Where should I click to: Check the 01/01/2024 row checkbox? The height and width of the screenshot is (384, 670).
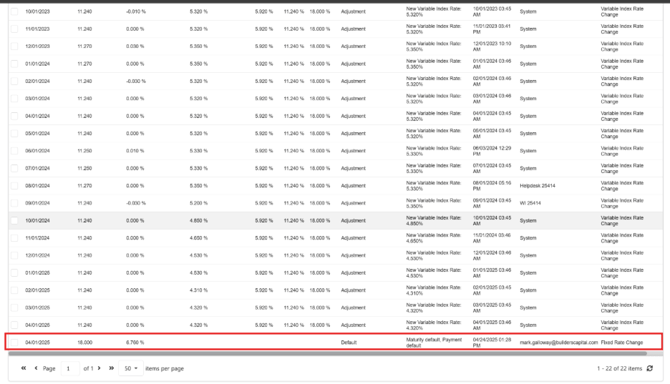(x=14, y=64)
